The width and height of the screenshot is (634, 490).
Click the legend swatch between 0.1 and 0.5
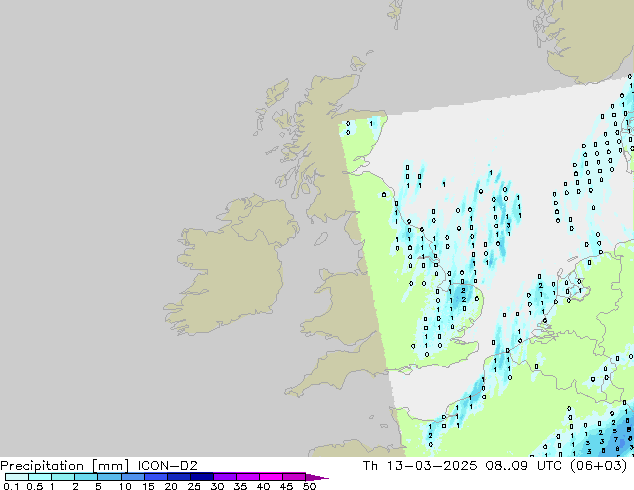coord(17,477)
